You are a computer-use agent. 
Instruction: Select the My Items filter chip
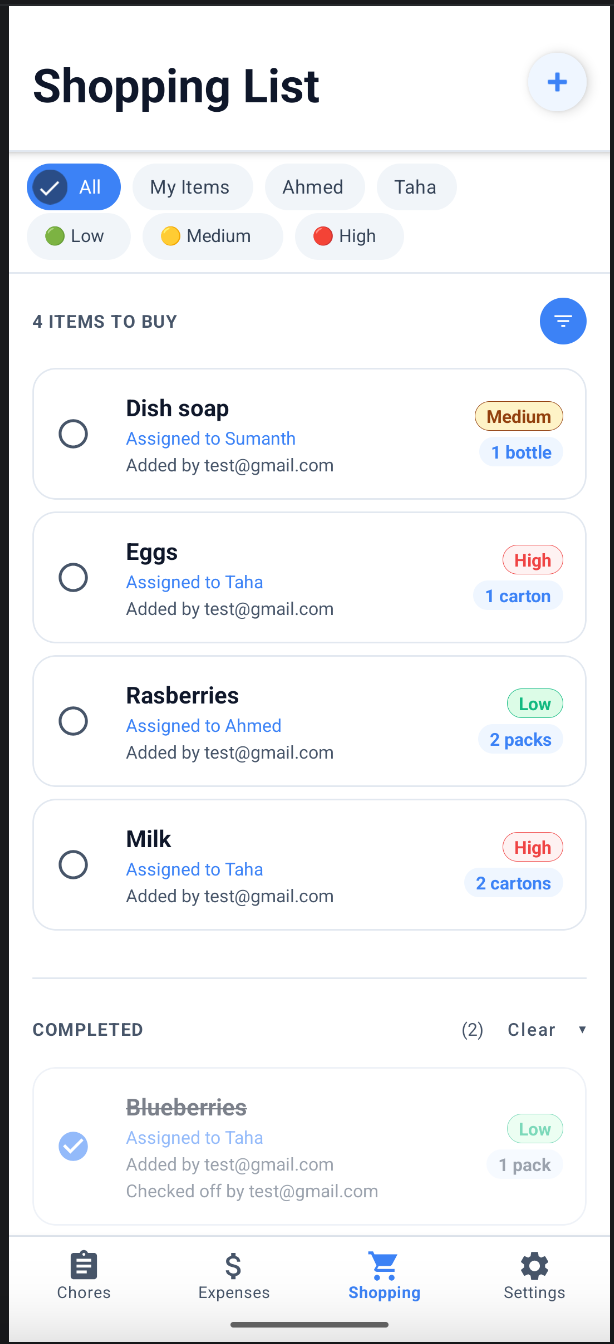coord(191,187)
